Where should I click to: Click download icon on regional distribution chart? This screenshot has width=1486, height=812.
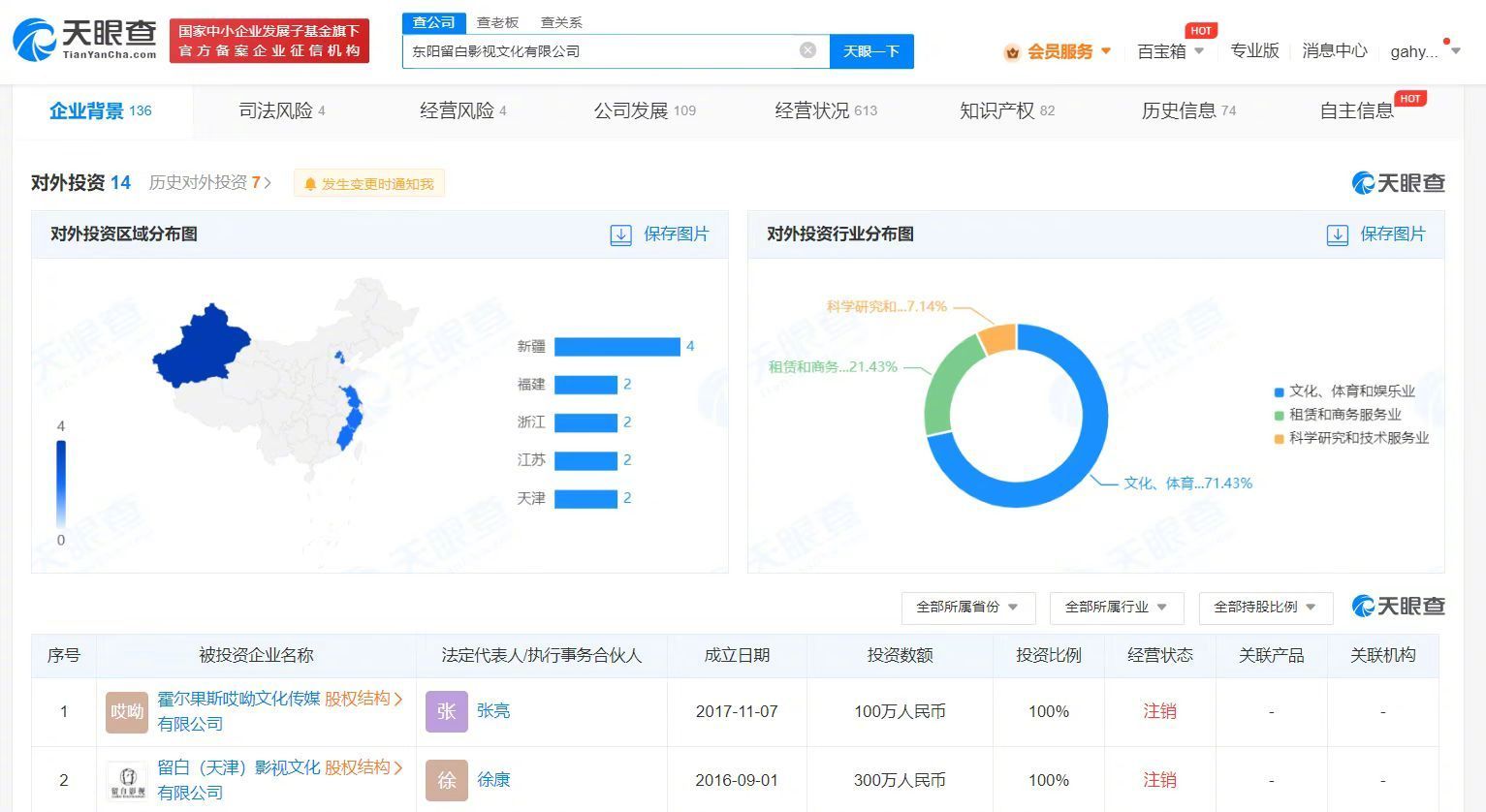coord(620,234)
